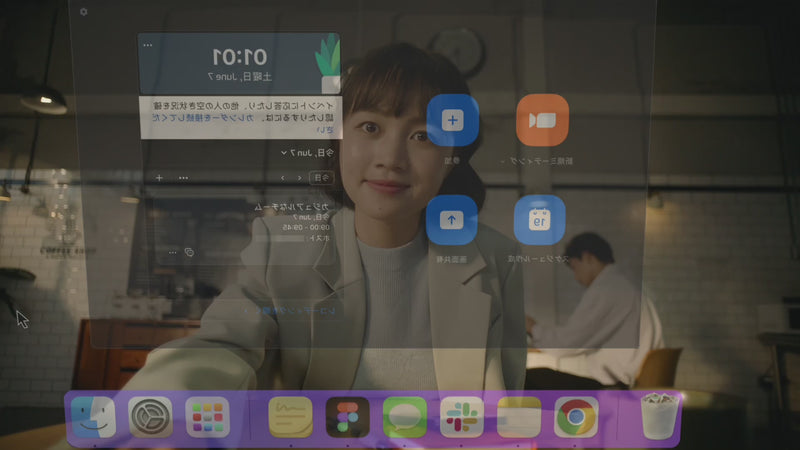This screenshot has height=450, width=800.
Task: Expand the New Meeting options arrow
Action: point(501,160)
